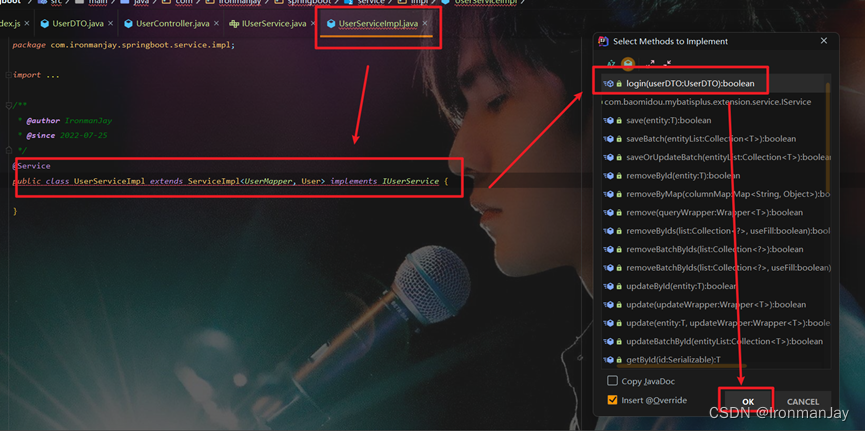Click the interface icon on IUserService.java tab
865x431 pixels.
point(234,24)
